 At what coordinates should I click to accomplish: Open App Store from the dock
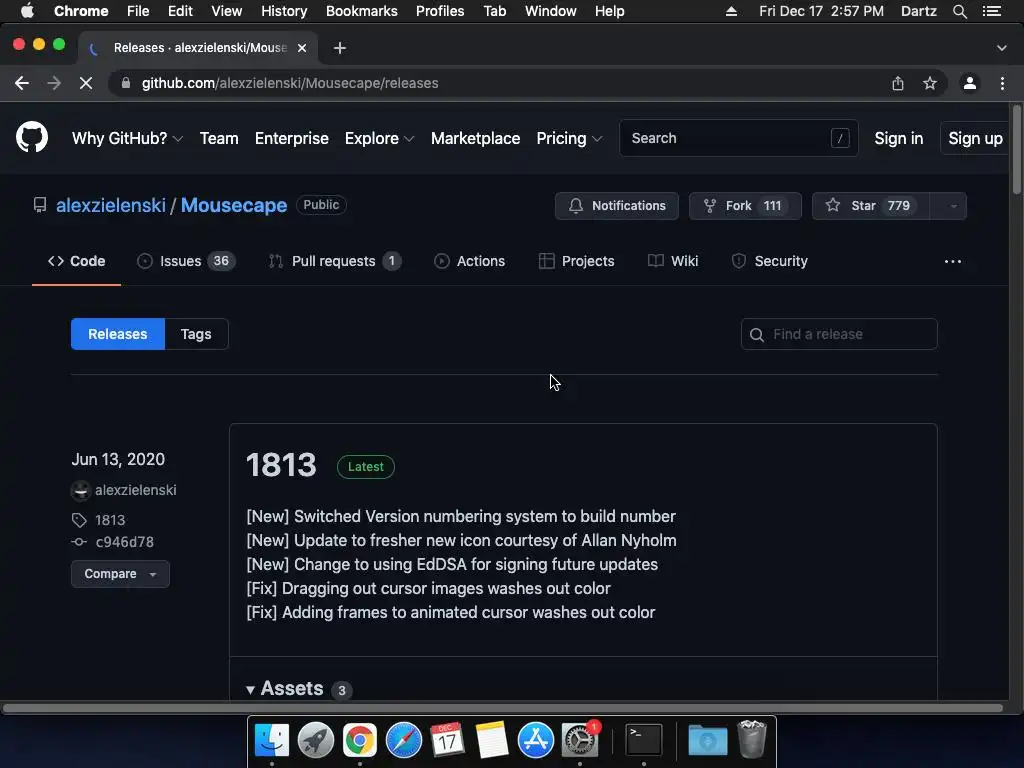[536, 740]
